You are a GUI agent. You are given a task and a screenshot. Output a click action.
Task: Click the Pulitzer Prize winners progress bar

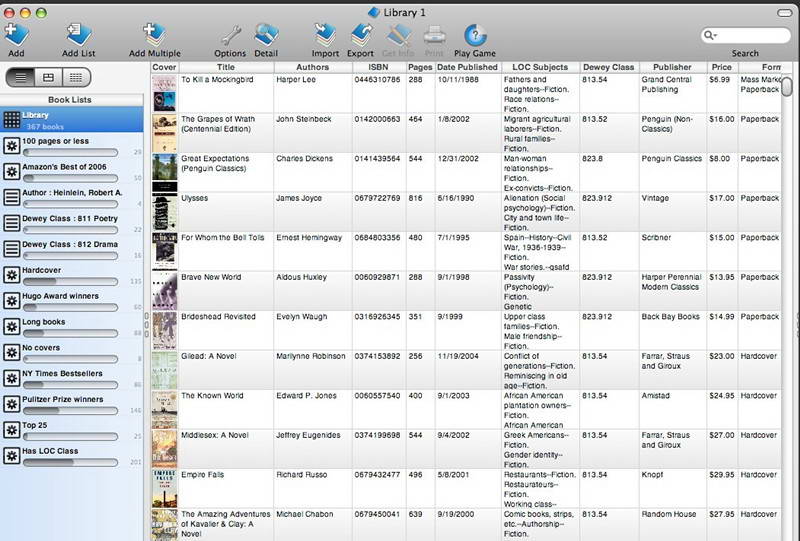pyautogui.click(x=70, y=411)
